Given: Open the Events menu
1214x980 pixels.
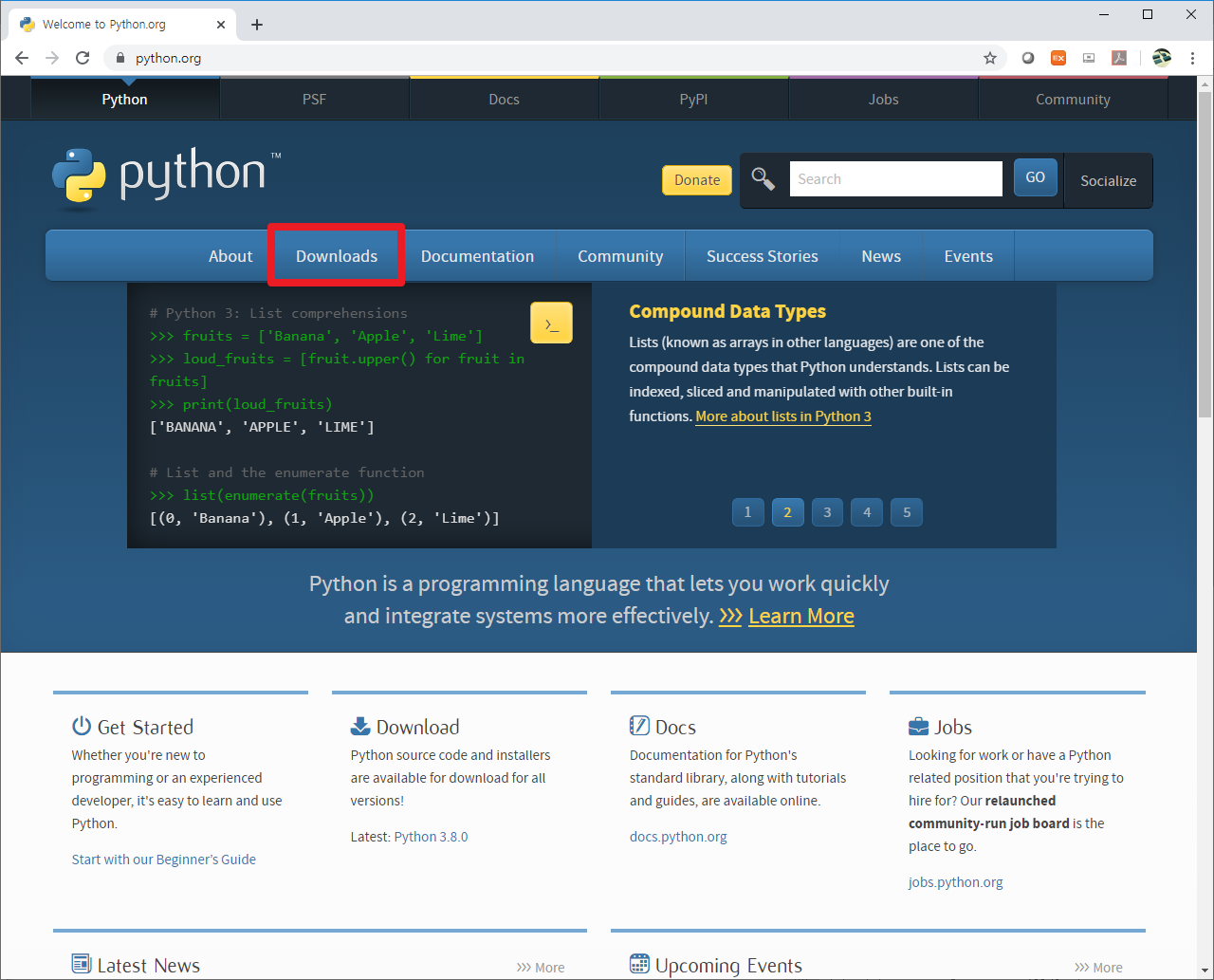Looking at the screenshot, I should tap(968, 256).
